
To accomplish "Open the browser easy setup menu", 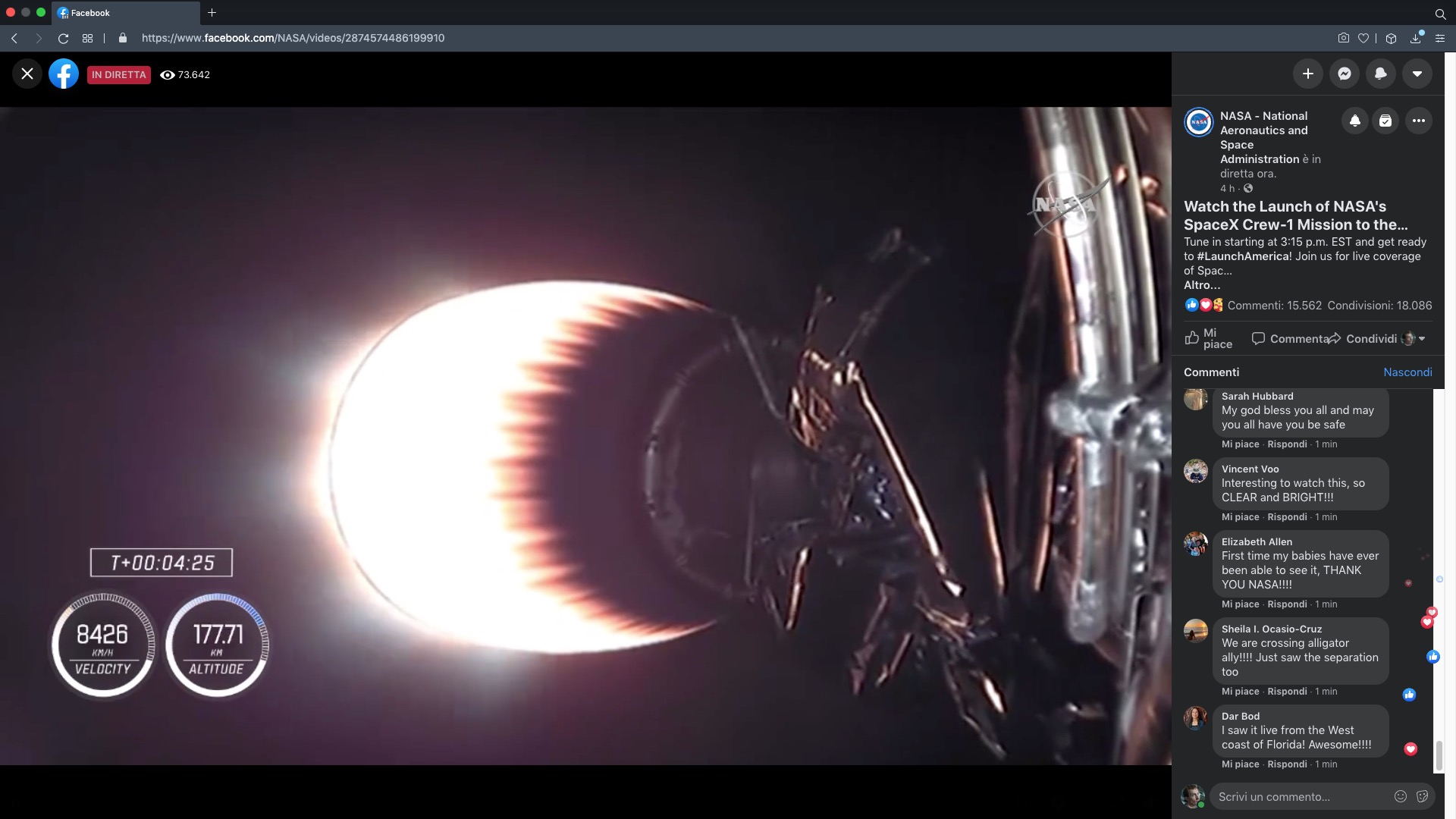I will tap(1439, 38).
